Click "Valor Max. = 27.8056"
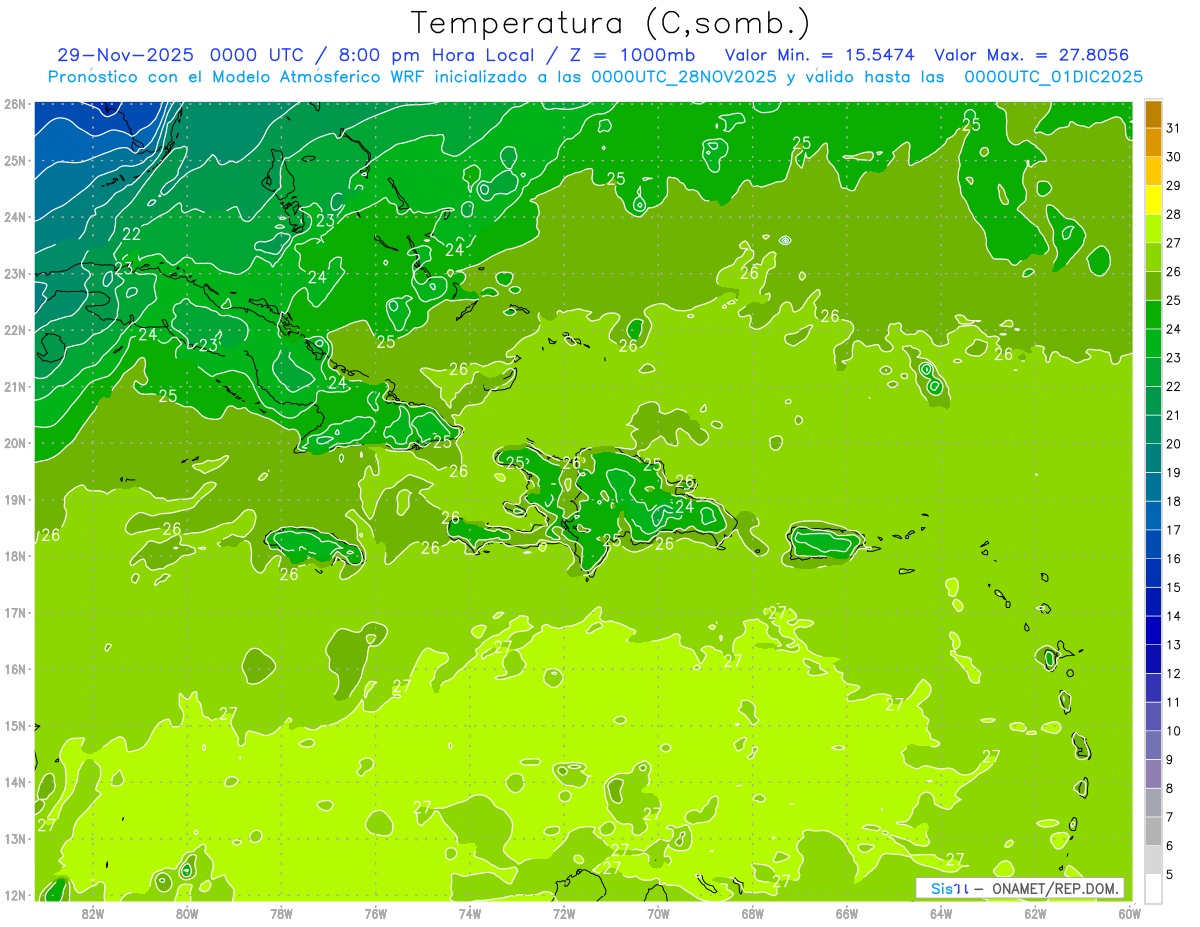 1031,55
